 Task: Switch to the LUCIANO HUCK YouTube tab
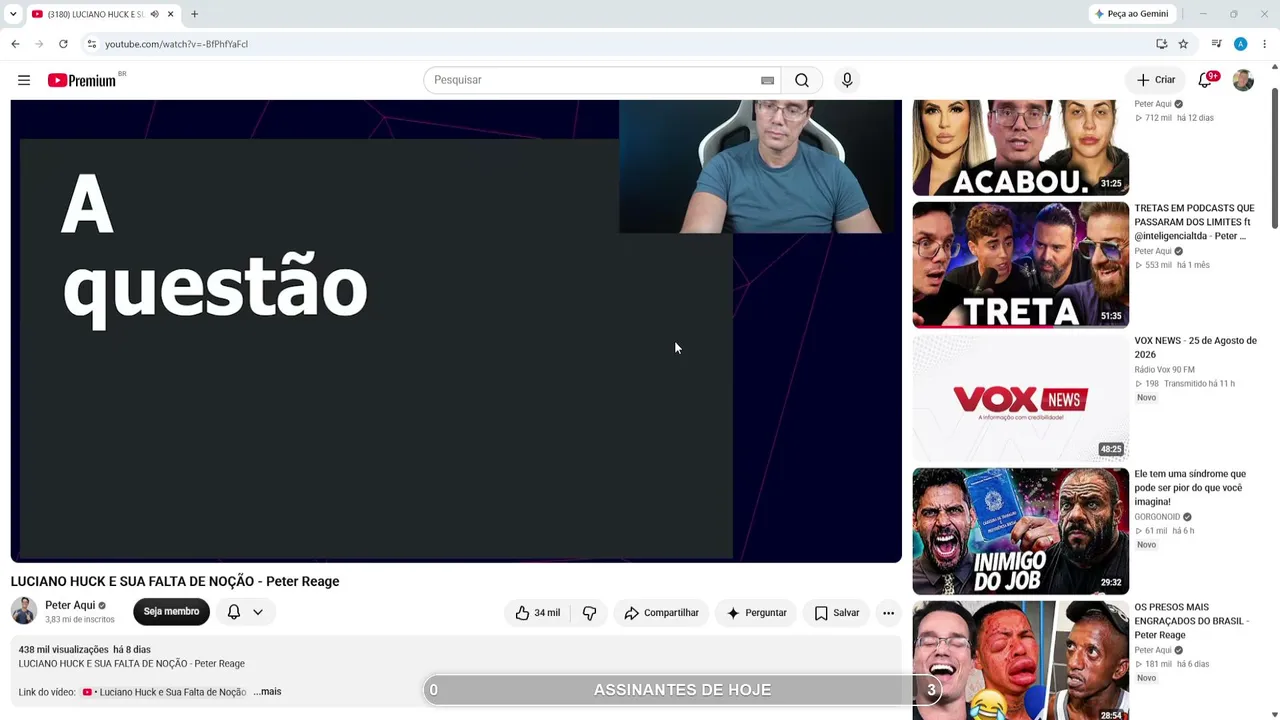(x=96, y=14)
